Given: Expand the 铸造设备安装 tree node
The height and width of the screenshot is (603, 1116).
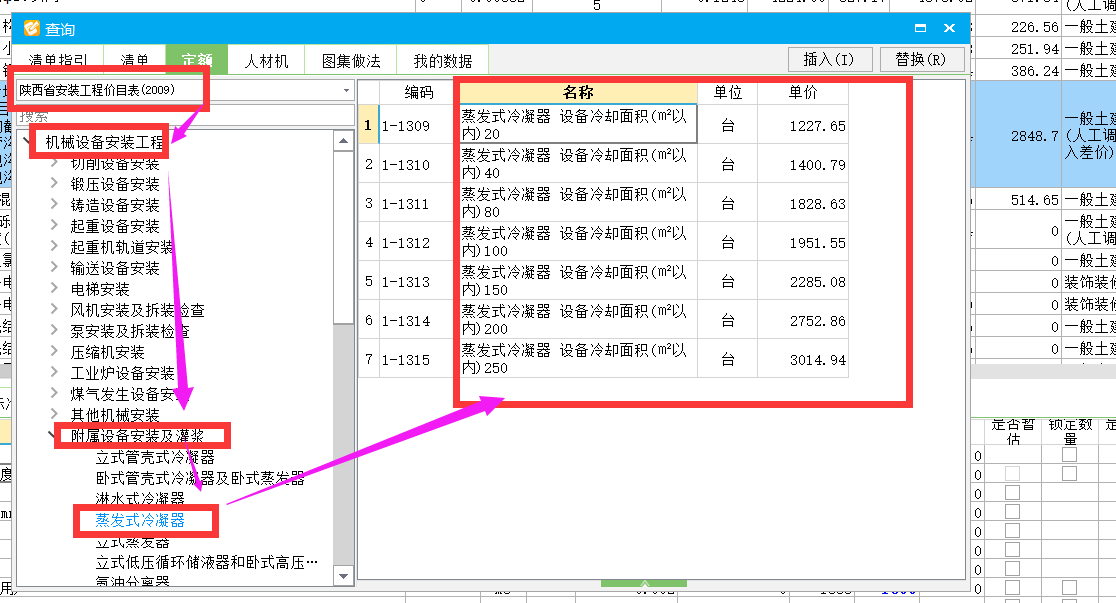Looking at the screenshot, I should point(54,205).
